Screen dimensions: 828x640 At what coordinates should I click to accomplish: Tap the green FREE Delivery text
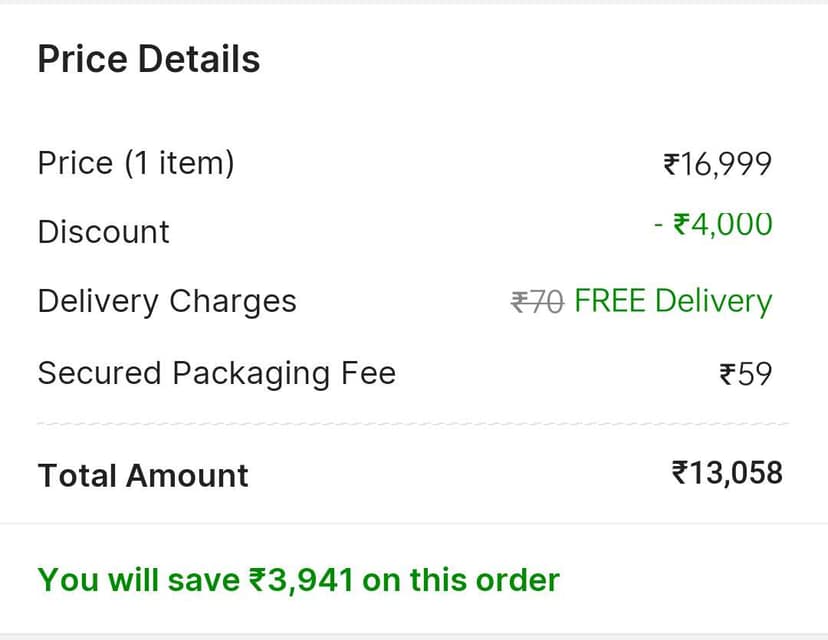coord(673,301)
